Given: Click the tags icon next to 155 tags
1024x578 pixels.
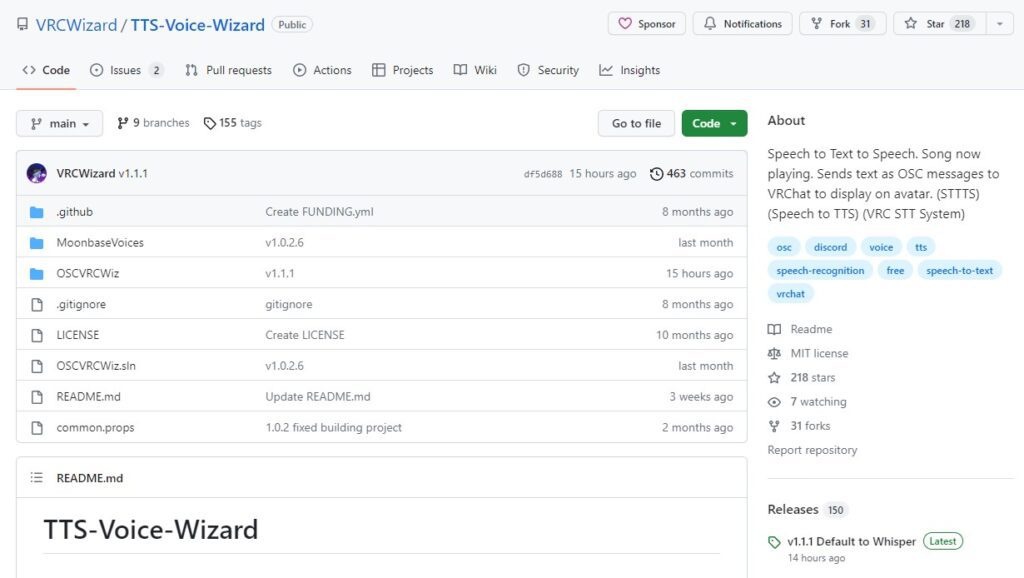Looking at the screenshot, I should pos(209,123).
